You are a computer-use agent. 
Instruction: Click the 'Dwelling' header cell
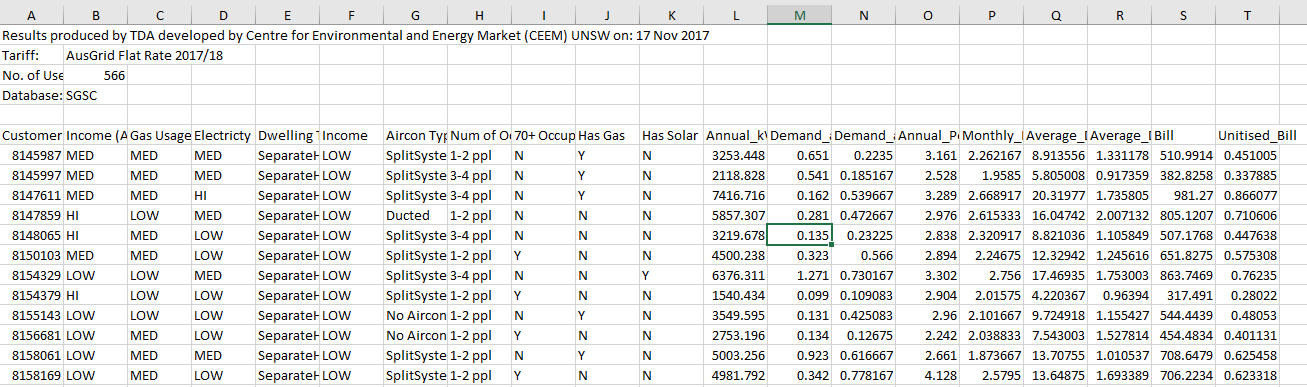pyautogui.click(x=288, y=136)
